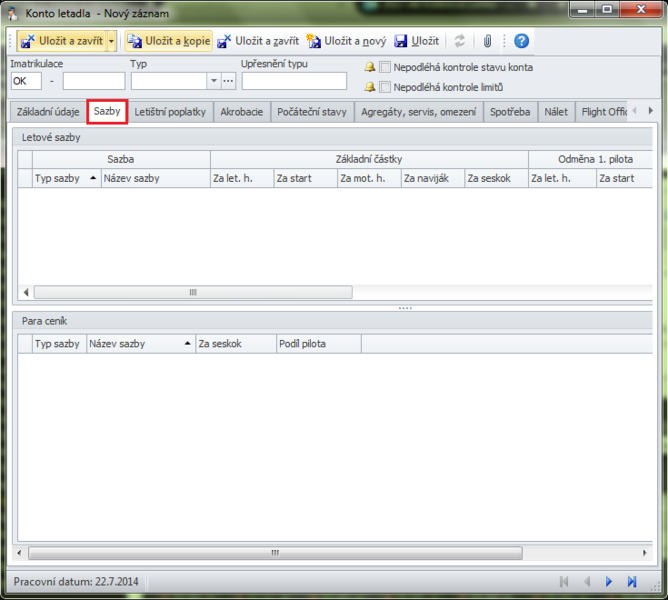Open help with the blue question mark icon

tap(521, 41)
